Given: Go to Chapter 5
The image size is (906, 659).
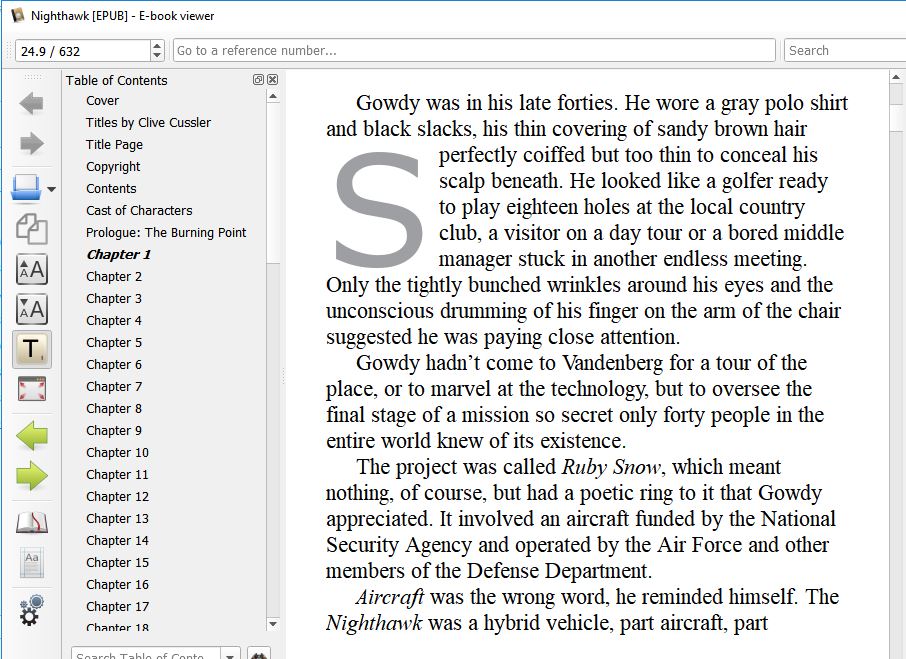Looking at the screenshot, I should (114, 342).
